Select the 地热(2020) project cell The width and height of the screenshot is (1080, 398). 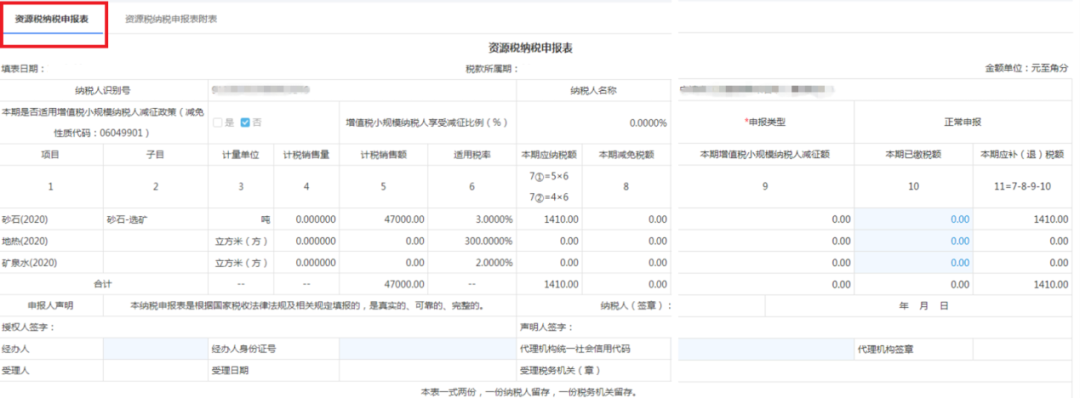tap(52, 241)
